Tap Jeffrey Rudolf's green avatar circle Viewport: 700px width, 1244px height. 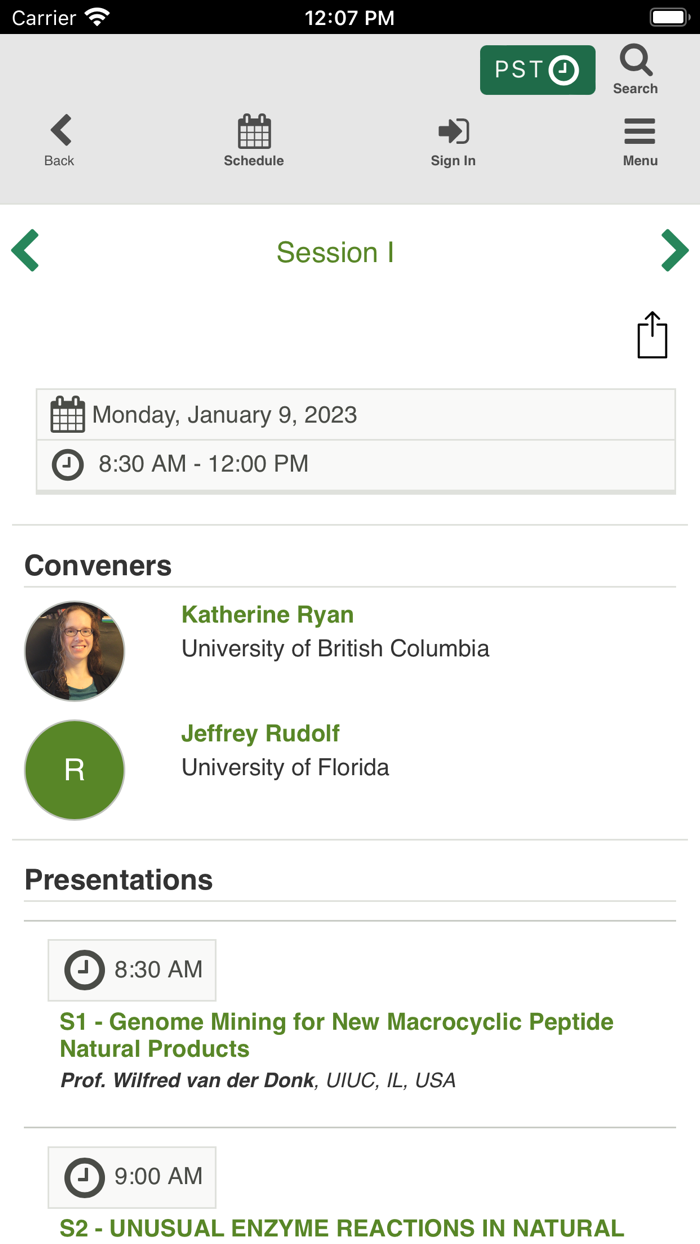coord(75,770)
